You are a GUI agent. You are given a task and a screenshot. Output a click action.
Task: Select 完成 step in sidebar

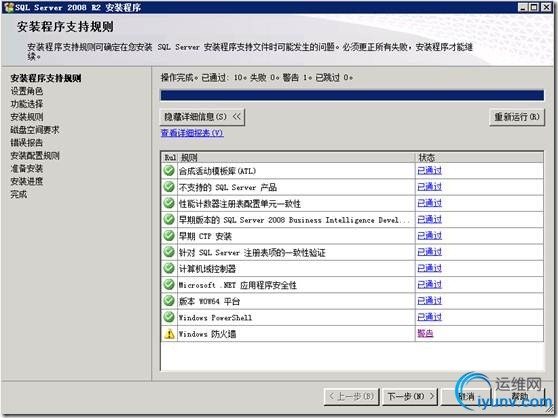tap(19, 194)
